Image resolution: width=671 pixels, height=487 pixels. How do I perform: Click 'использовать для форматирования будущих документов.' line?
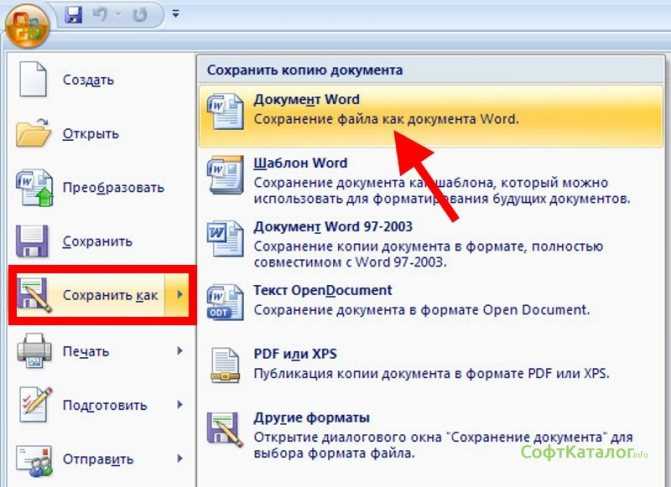tap(442, 199)
